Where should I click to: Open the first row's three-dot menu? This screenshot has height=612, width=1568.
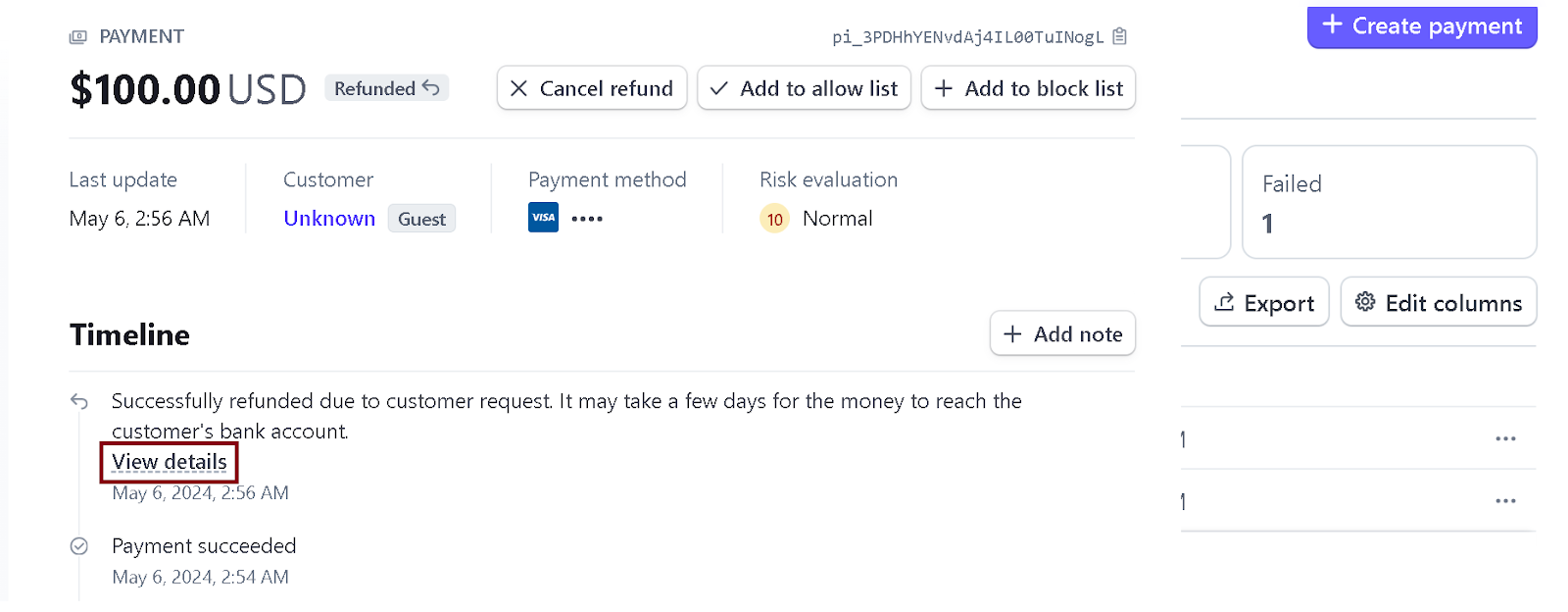[x=1505, y=438]
